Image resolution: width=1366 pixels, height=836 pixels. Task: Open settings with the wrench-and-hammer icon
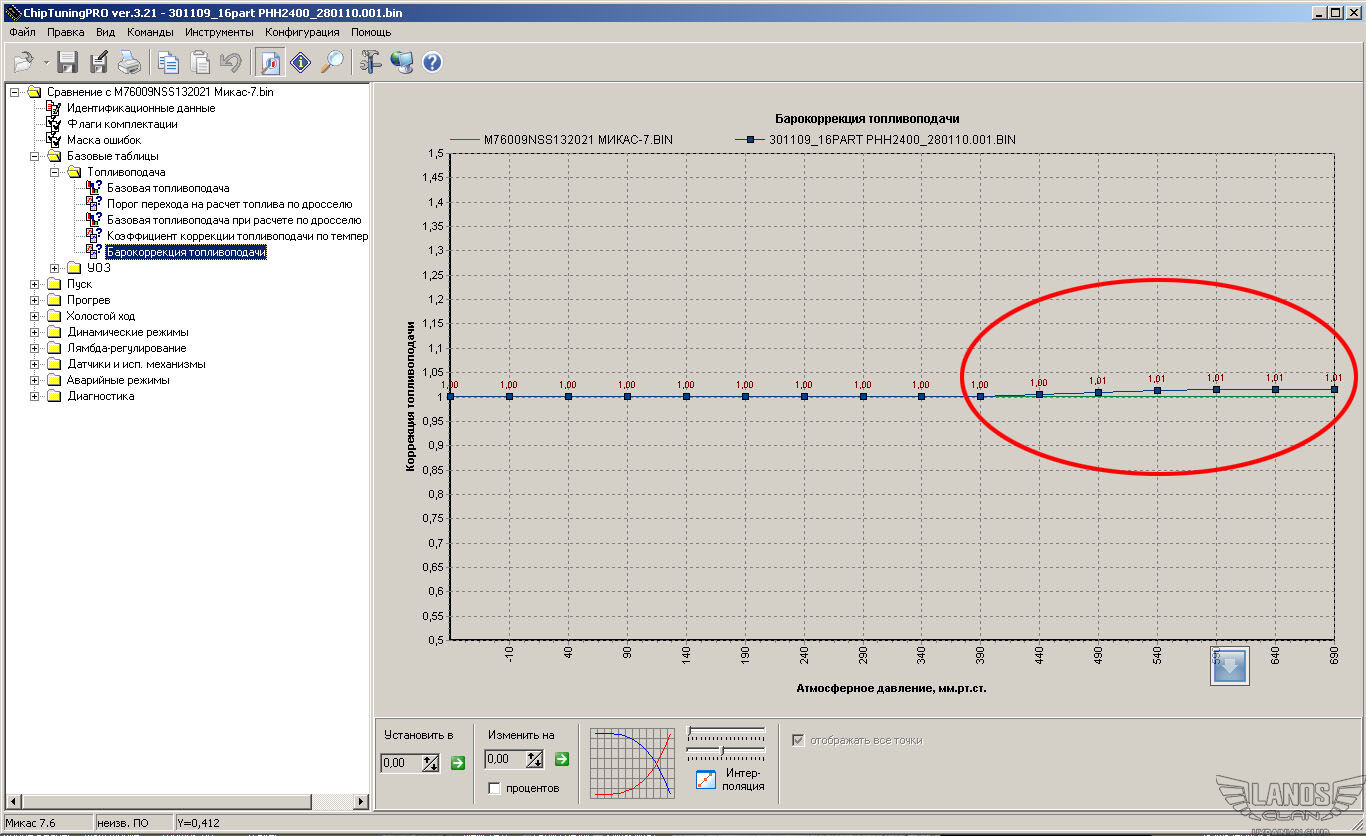(x=371, y=63)
